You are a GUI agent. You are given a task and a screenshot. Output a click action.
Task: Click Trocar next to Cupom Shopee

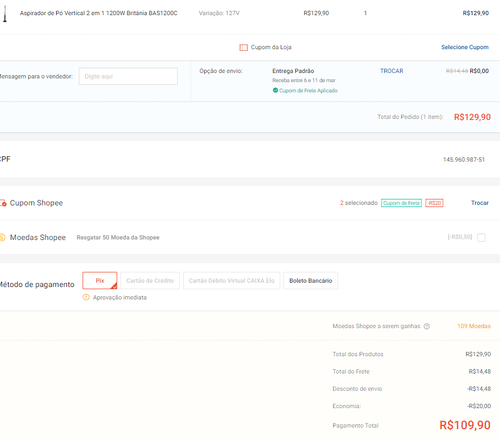click(x=480, y=203)
